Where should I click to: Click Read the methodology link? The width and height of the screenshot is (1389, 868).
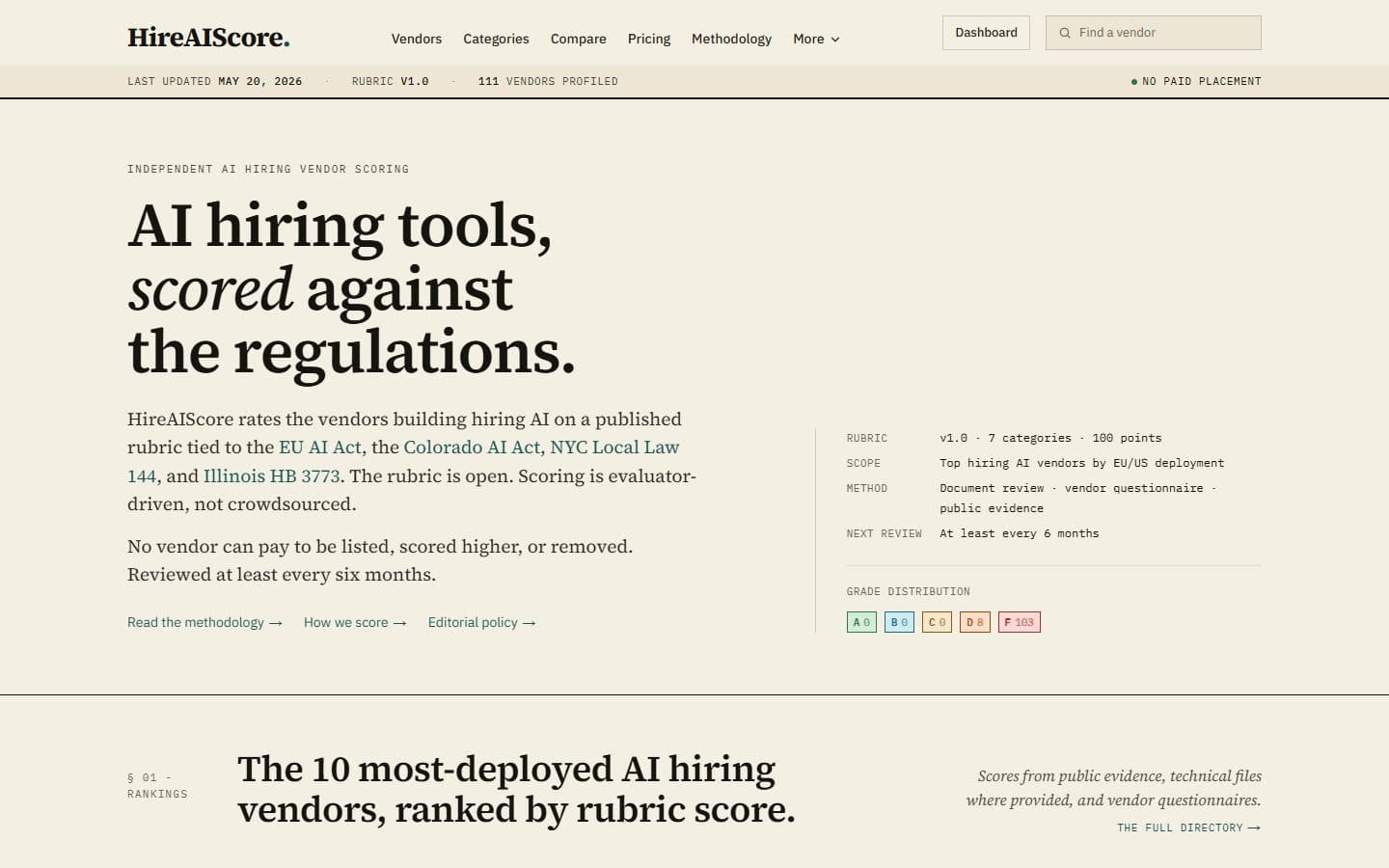pos(204,622)
